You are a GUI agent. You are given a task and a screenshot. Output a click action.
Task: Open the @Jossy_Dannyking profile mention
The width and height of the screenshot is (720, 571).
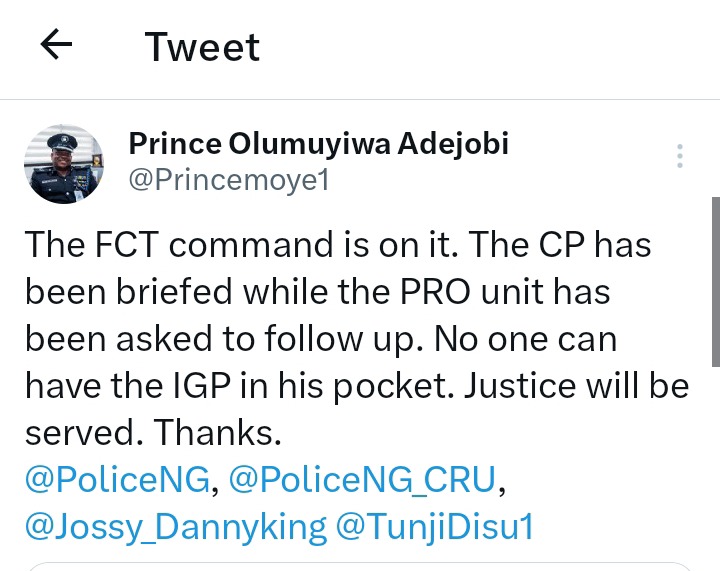[176, 526]
